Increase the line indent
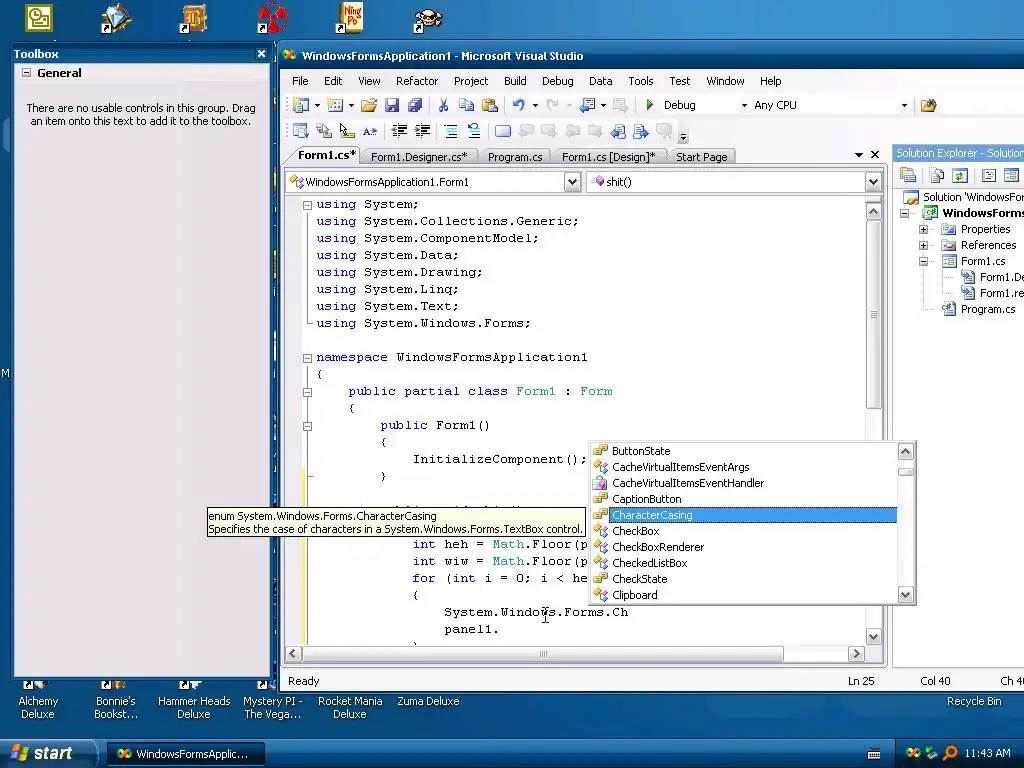Viewport: 1024px width, 768px height. 423,131
